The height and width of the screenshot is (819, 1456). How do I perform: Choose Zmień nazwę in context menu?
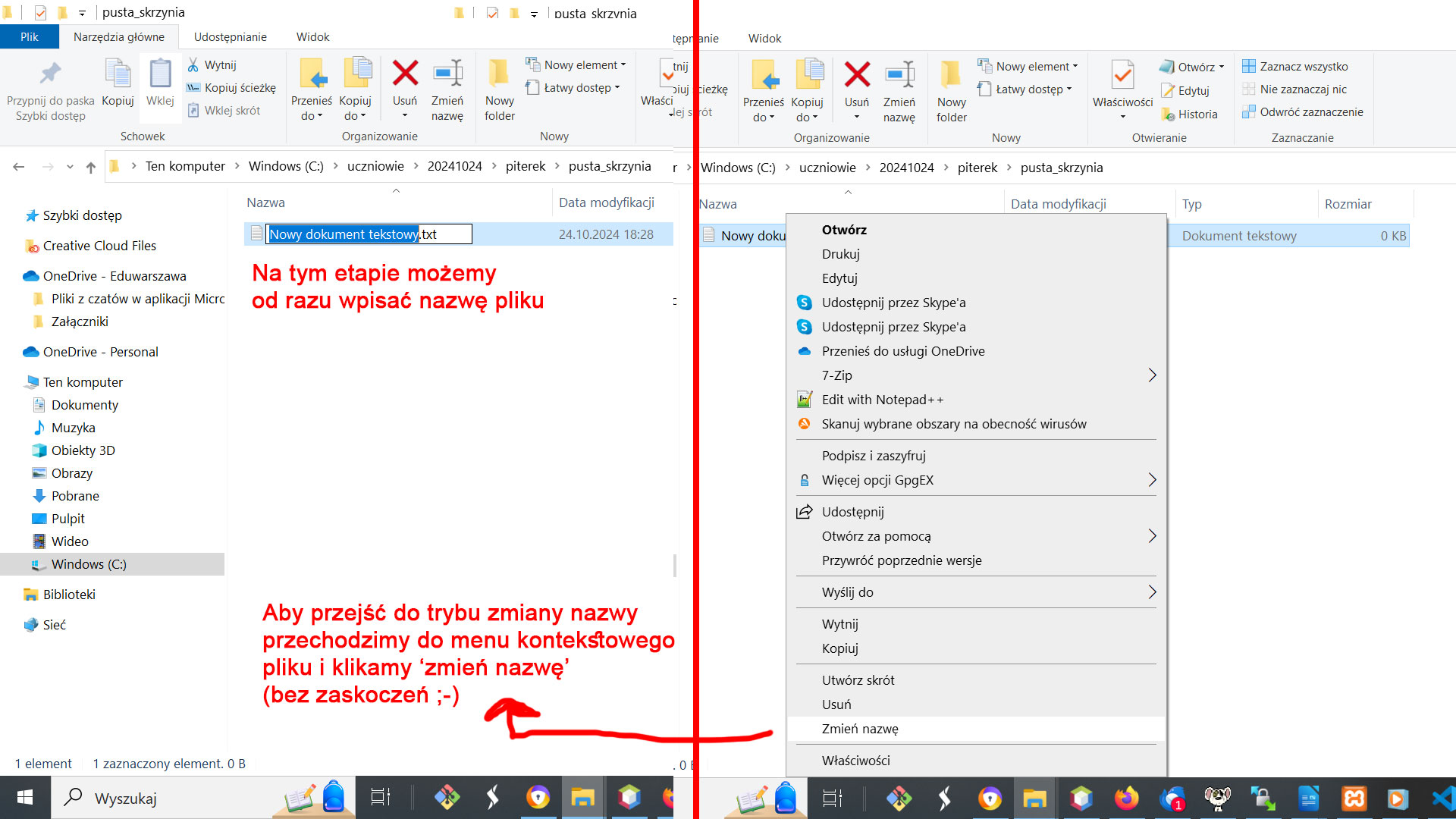(860, 729)
